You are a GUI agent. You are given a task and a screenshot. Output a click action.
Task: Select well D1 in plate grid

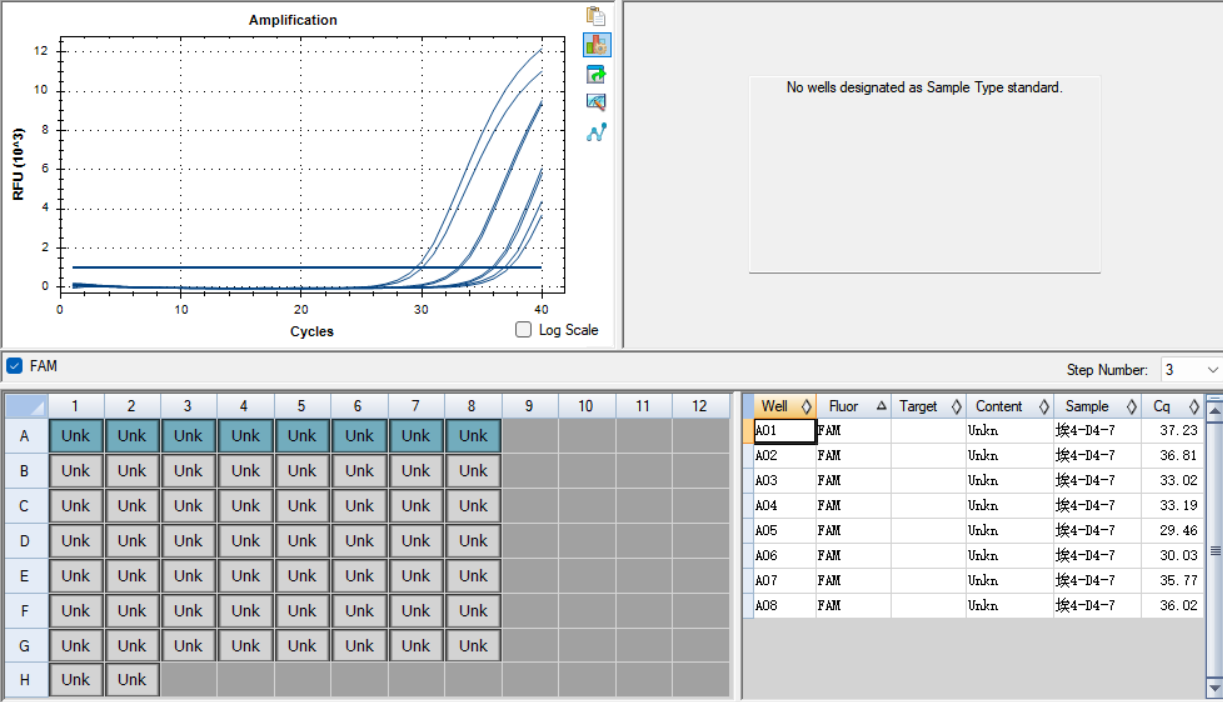coord(75,541)
